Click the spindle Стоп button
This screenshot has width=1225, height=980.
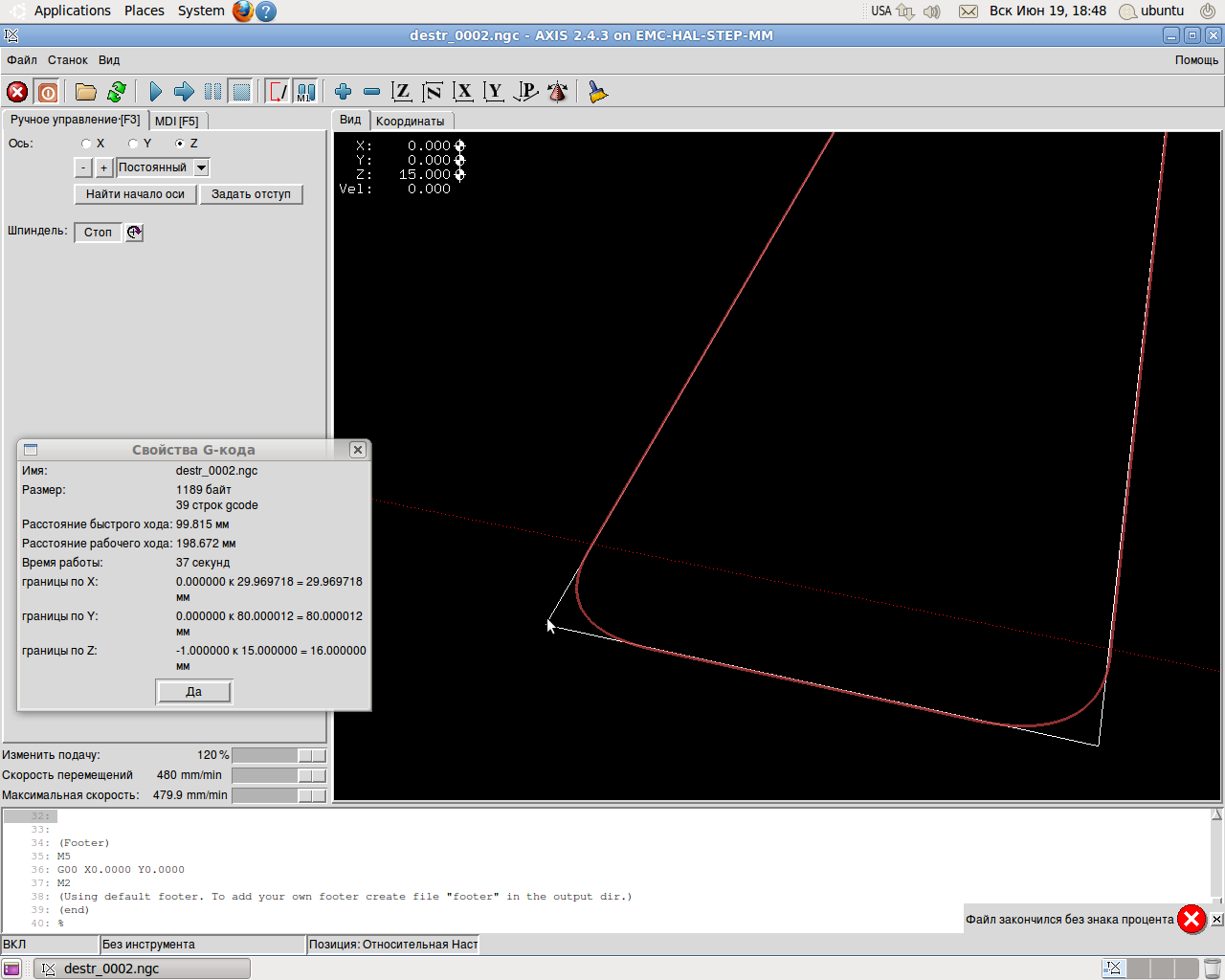tap(98, 233)
